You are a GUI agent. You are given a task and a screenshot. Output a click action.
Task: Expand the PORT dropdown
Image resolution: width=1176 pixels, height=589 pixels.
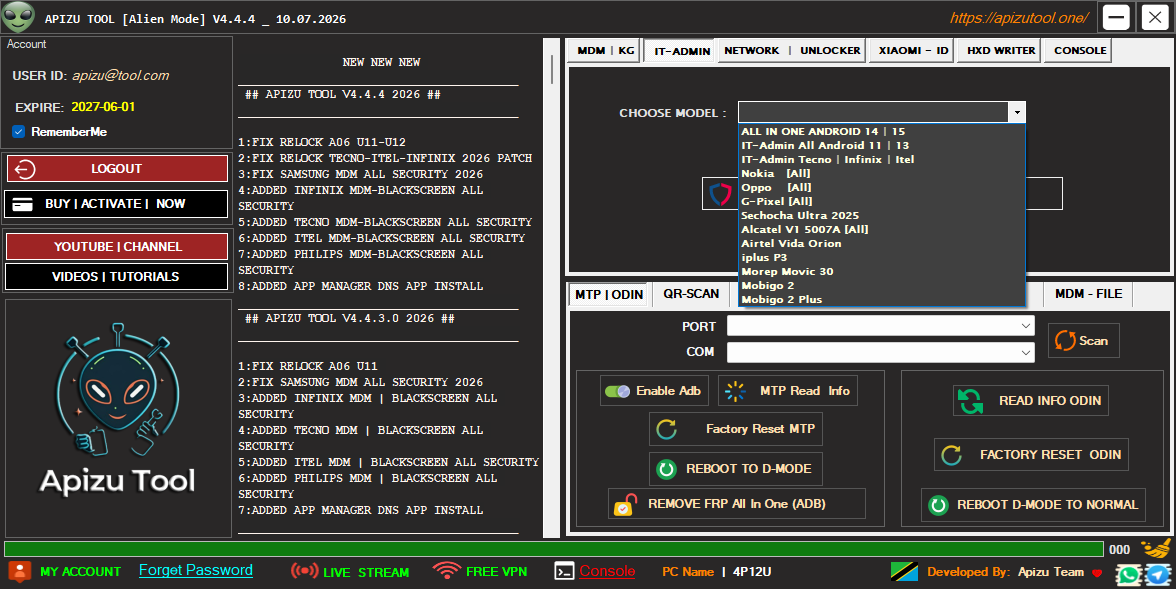(880, 326)
